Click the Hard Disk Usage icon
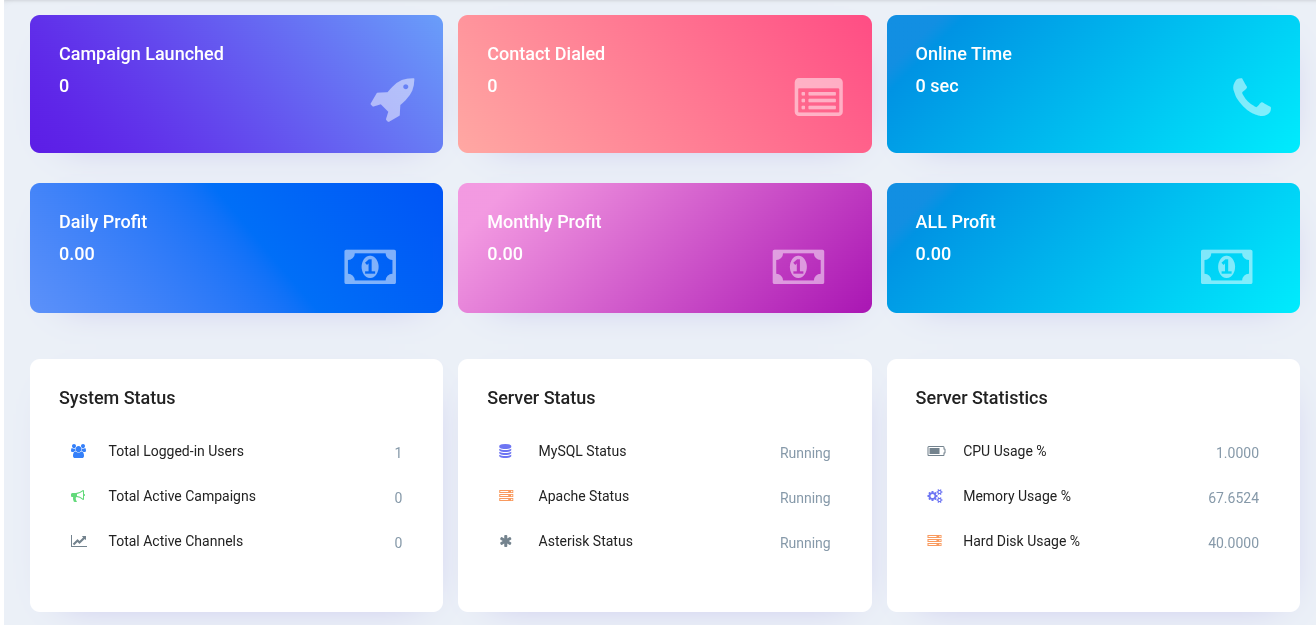The width and height of the screenshot is (1316, 625). pyautogui.click(x=935, y=541)
